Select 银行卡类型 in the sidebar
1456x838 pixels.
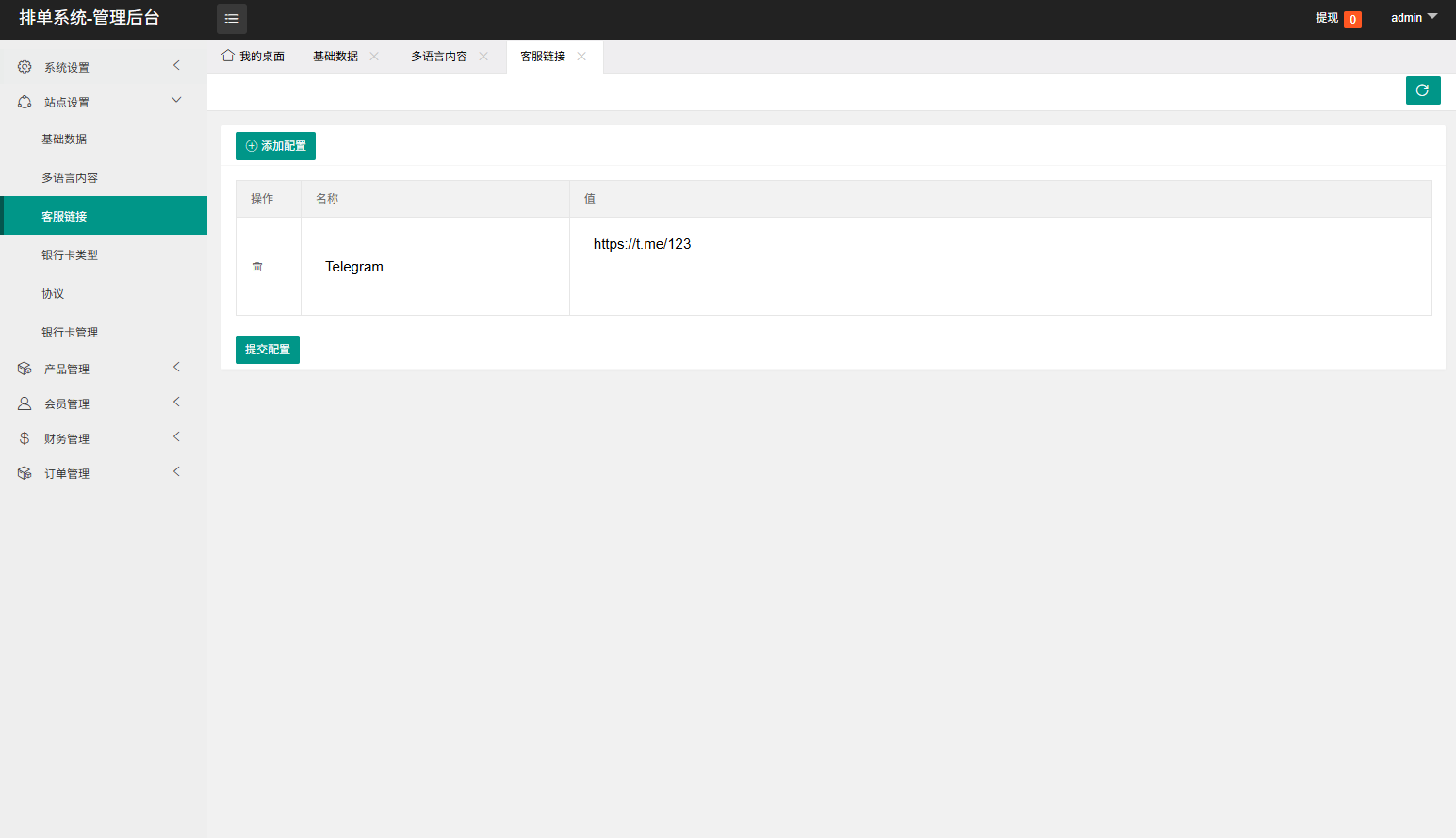point(70,255)
